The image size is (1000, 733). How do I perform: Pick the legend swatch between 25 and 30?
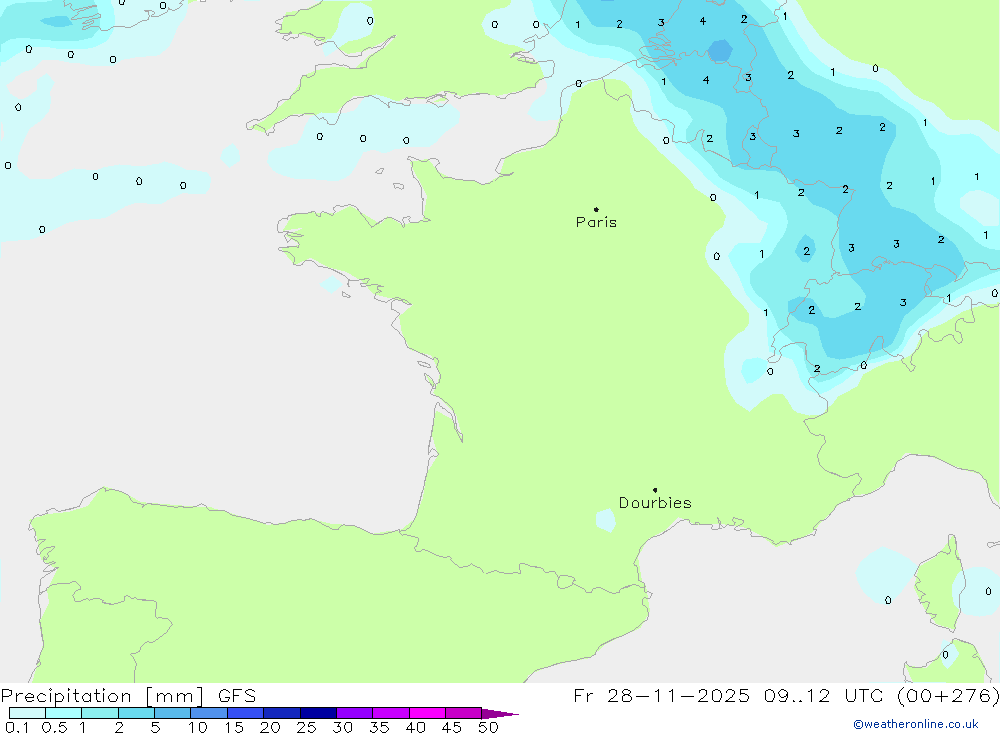point(318,713)
